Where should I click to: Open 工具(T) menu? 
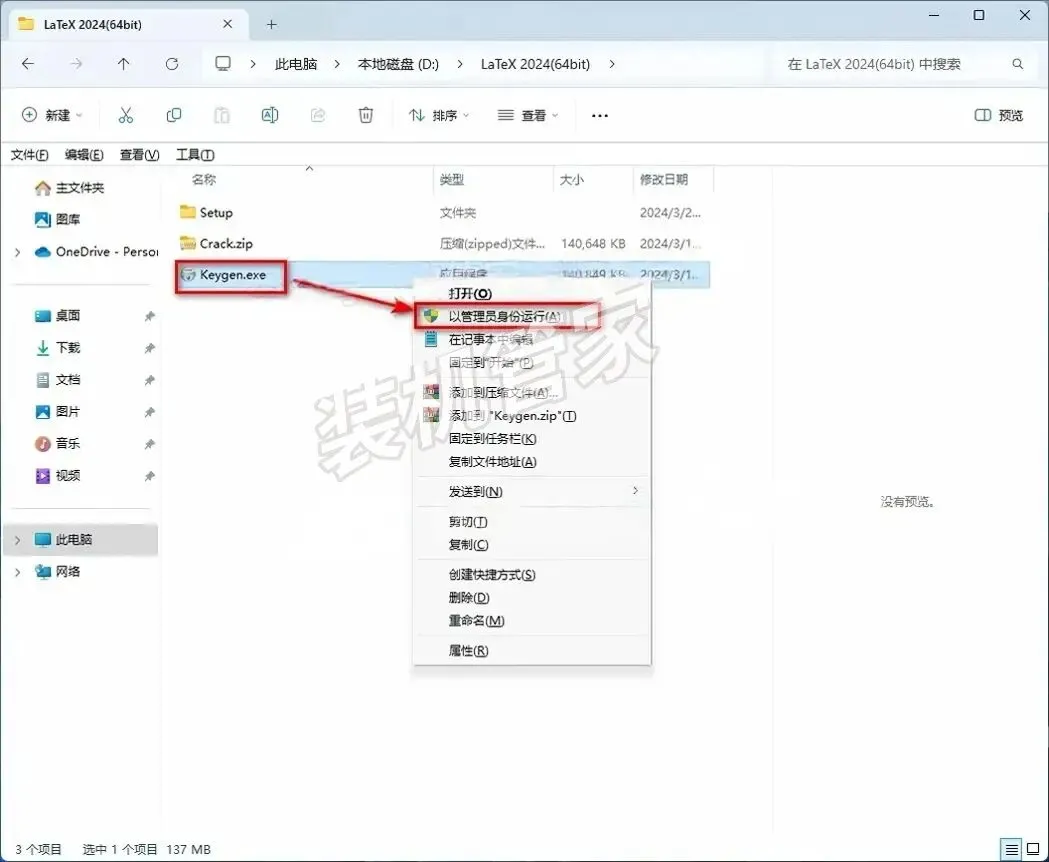pos(195,155)
